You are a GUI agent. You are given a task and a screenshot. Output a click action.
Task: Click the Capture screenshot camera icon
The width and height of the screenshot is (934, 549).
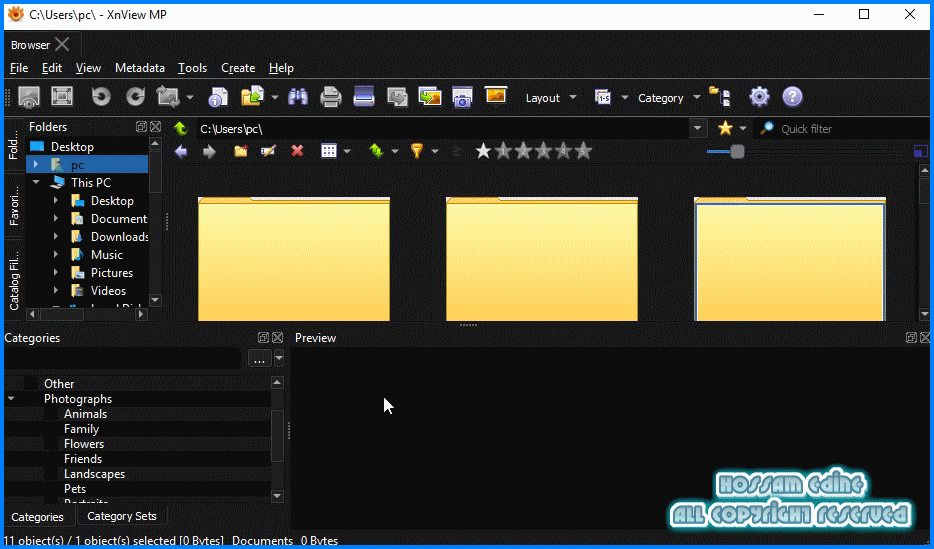462,96
